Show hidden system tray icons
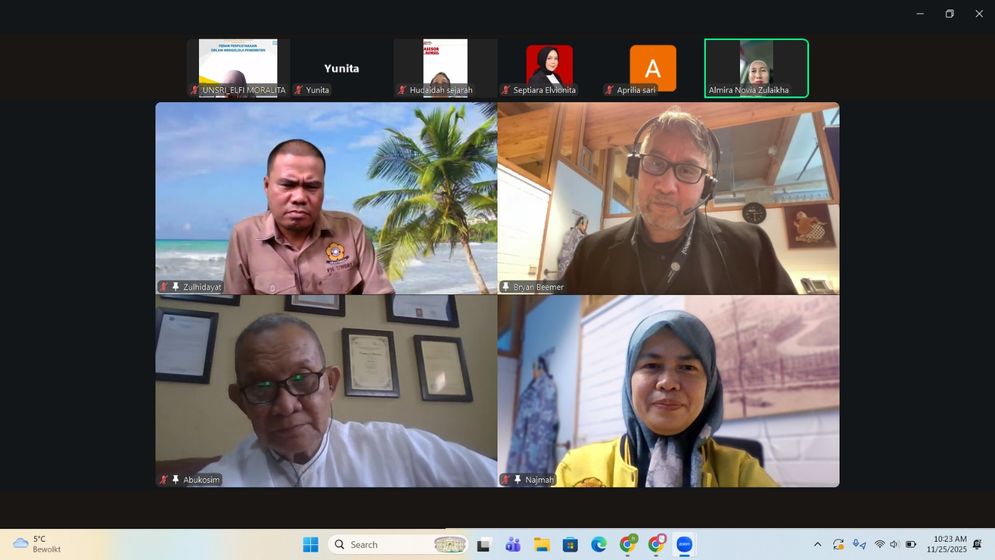The width and height of the screenshot is (995, 560). coord(817,544)
